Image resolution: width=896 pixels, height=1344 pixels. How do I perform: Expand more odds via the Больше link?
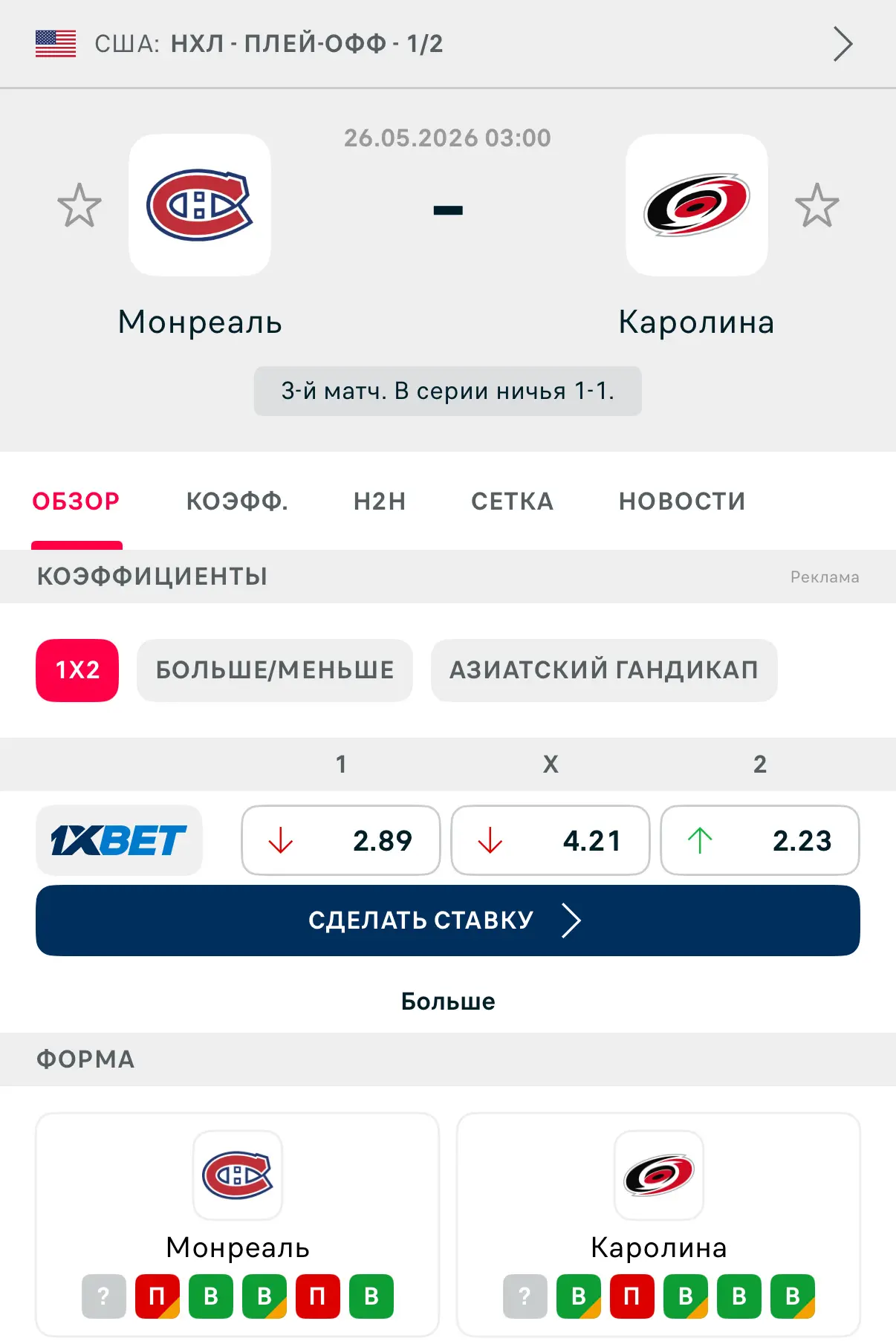(x=448, y=1001)
